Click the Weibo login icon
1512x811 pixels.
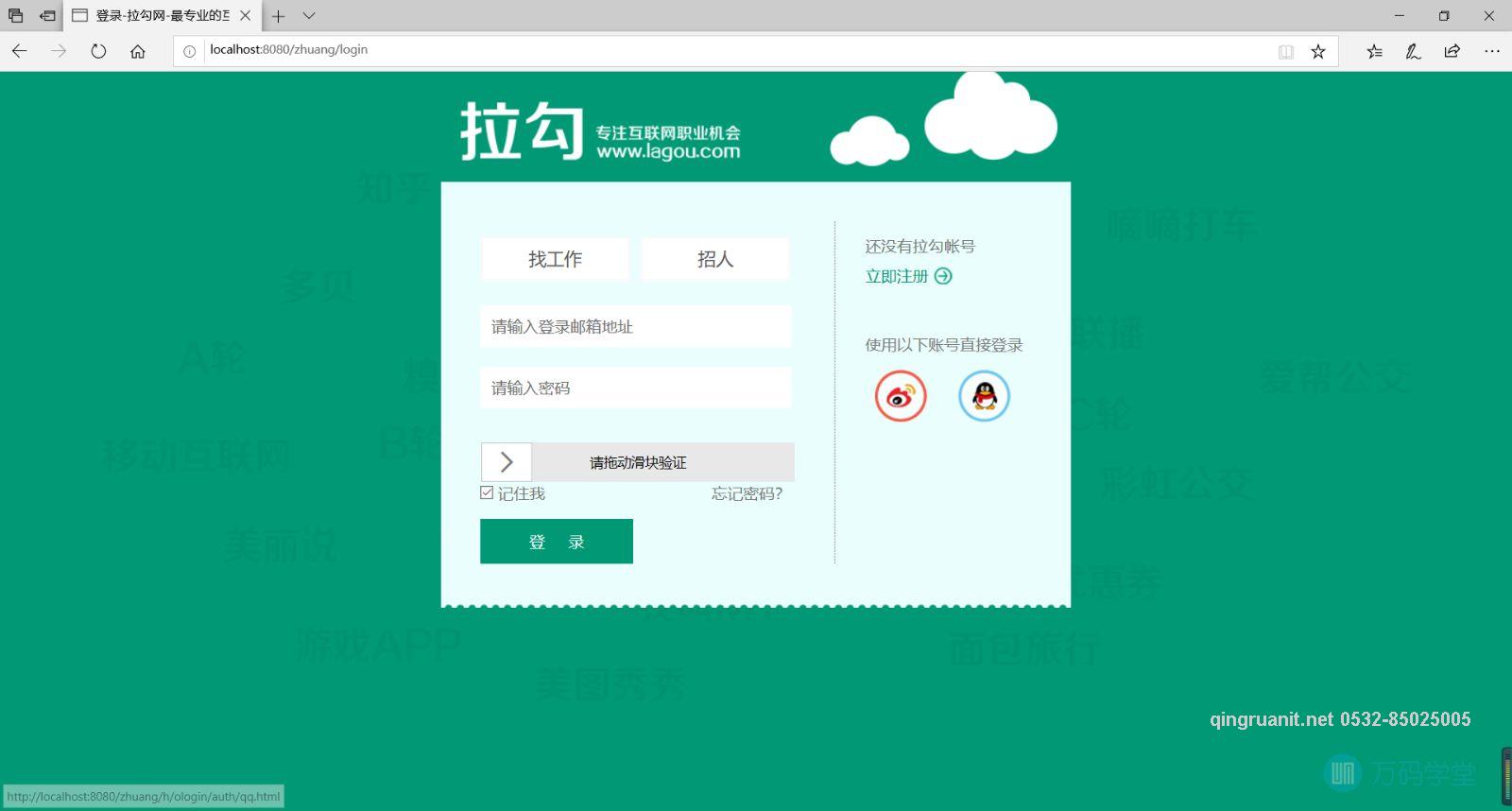pos(901,396)
